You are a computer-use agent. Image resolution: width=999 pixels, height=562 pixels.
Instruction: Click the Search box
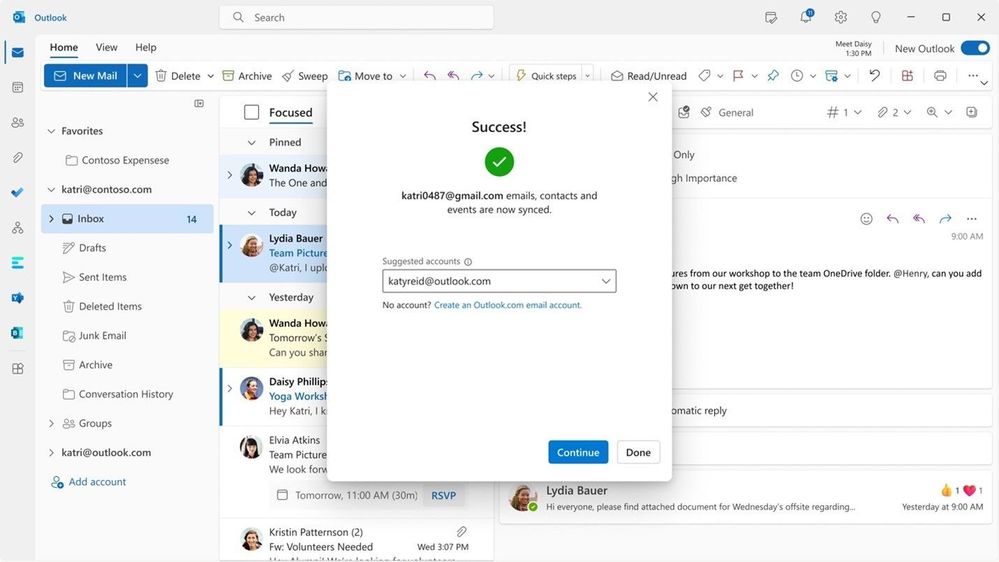[x=356, y=18]
